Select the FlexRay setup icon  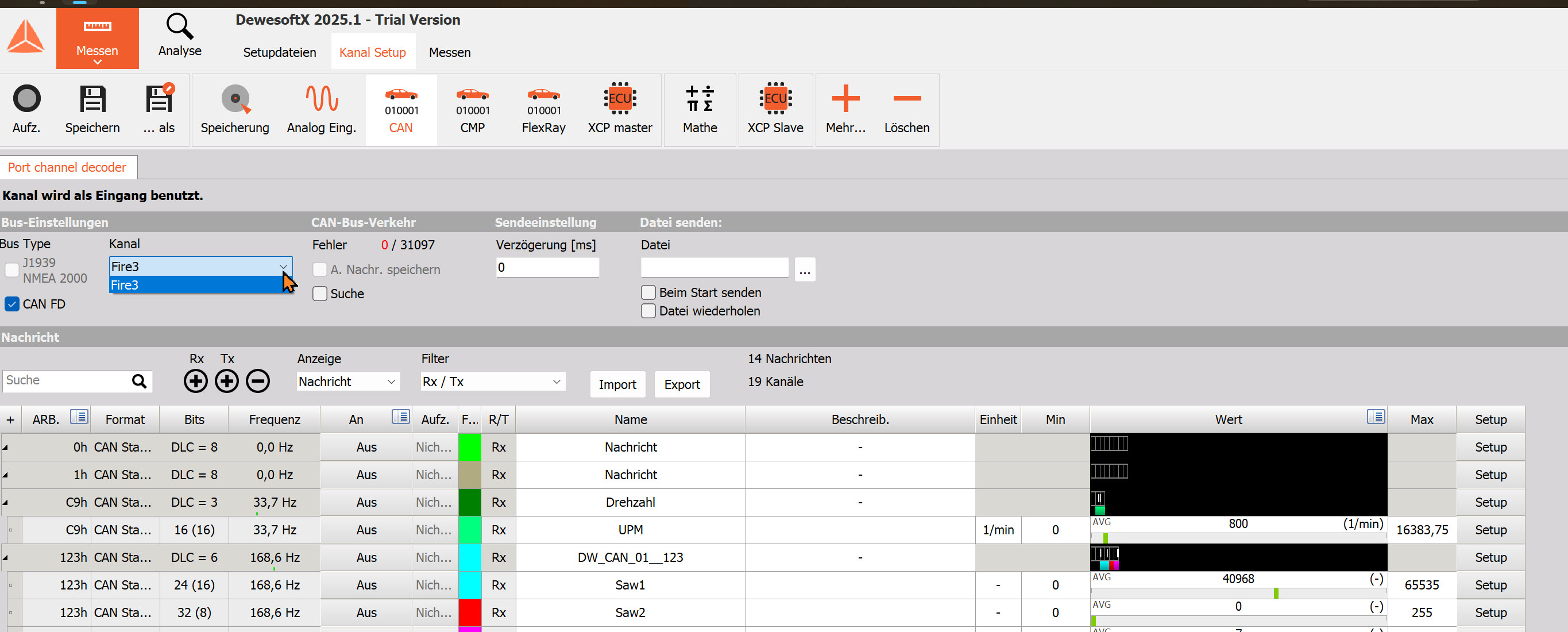[x=543, y=110]
